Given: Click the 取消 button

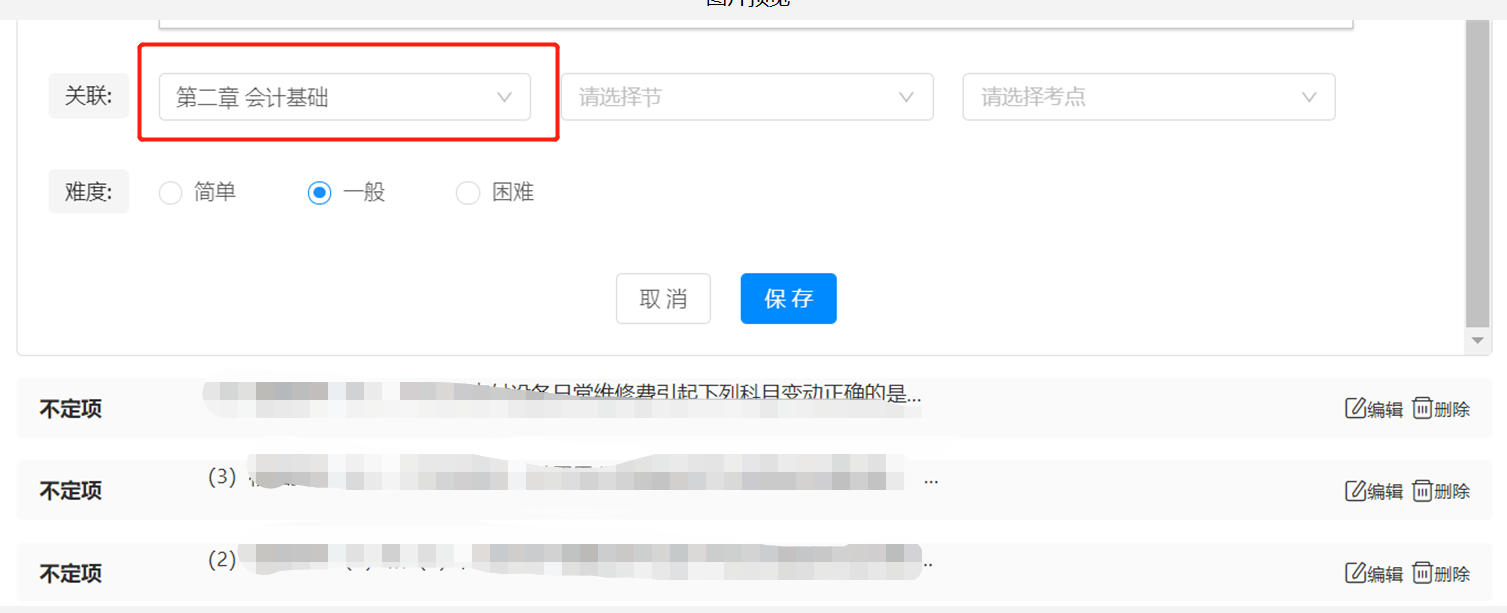Looking at the screenshot, I should [663, 299].
